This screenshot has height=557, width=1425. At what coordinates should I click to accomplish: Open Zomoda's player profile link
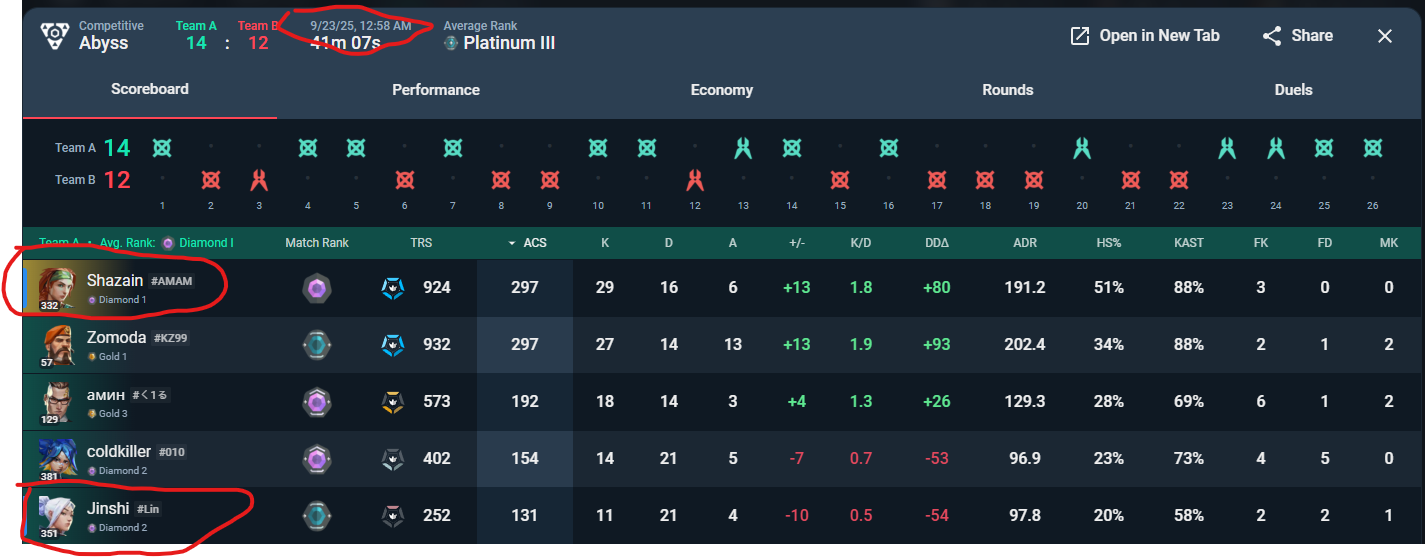click(117, 338)
